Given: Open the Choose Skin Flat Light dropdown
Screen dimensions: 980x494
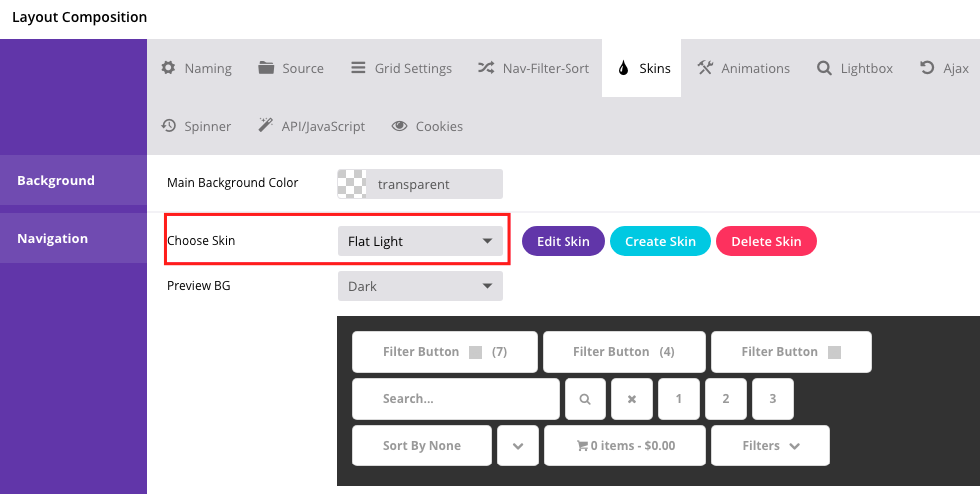Looking at the screenshot, I should (420, 241).
